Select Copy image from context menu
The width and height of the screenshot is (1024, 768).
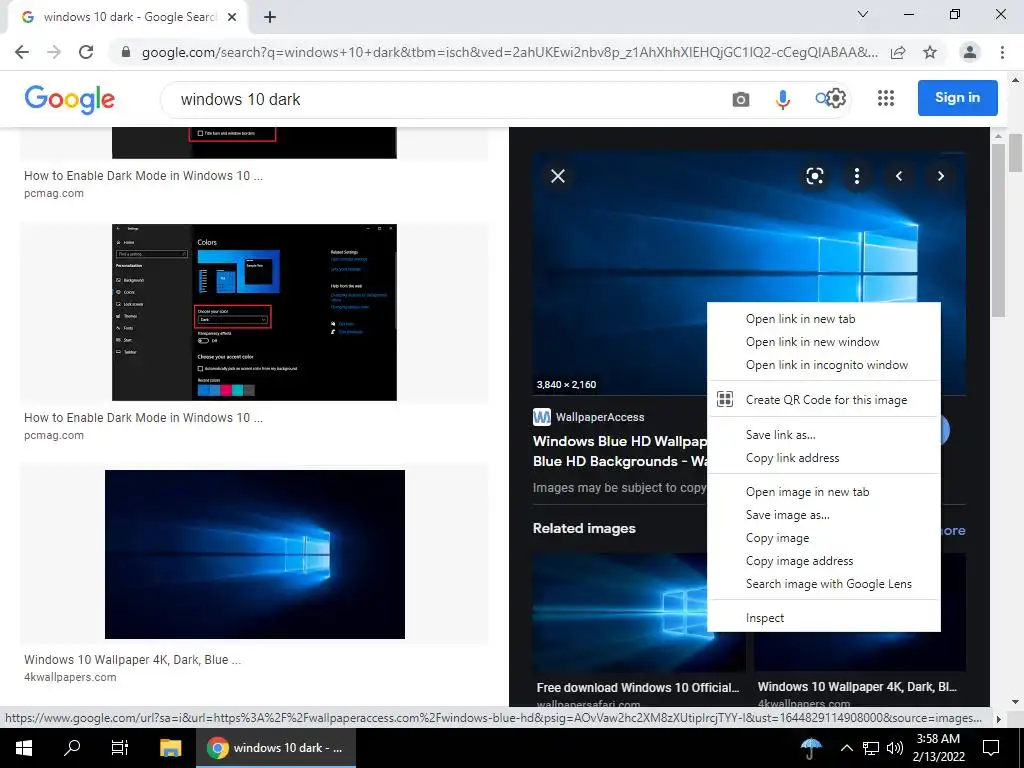[x=824, y=538]
